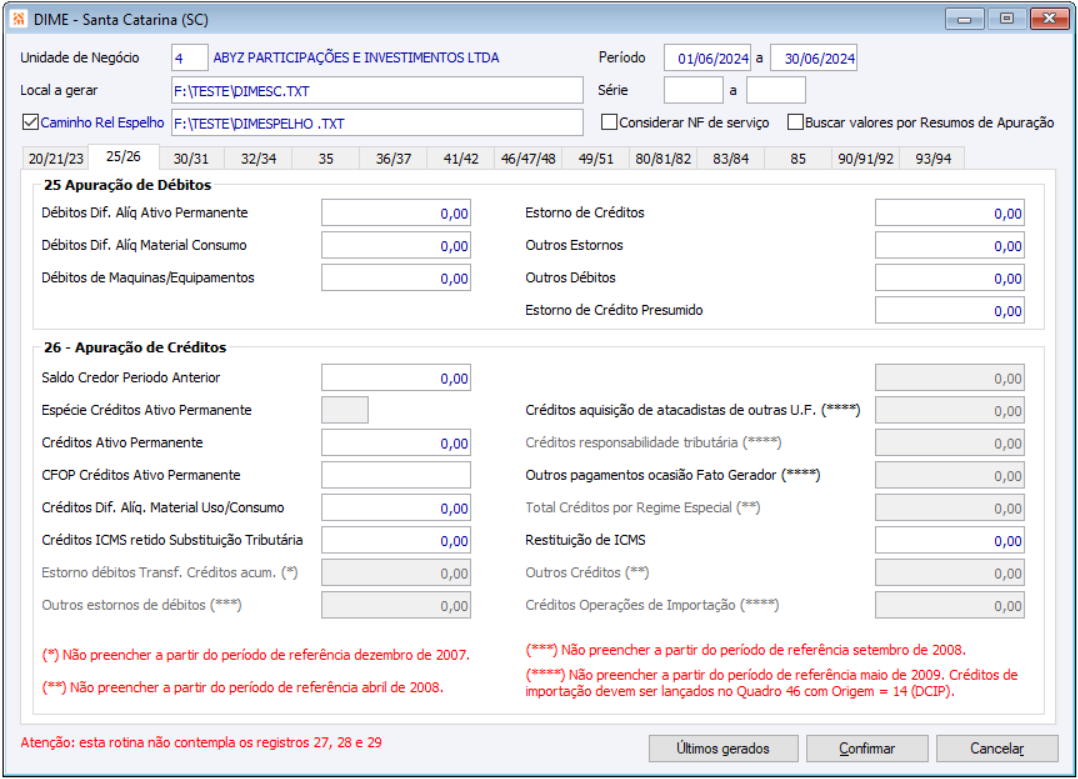Open the 30/31 tab
This screenshot has height=779, width=1078.
pyautogui.click(x=191, y=159)
